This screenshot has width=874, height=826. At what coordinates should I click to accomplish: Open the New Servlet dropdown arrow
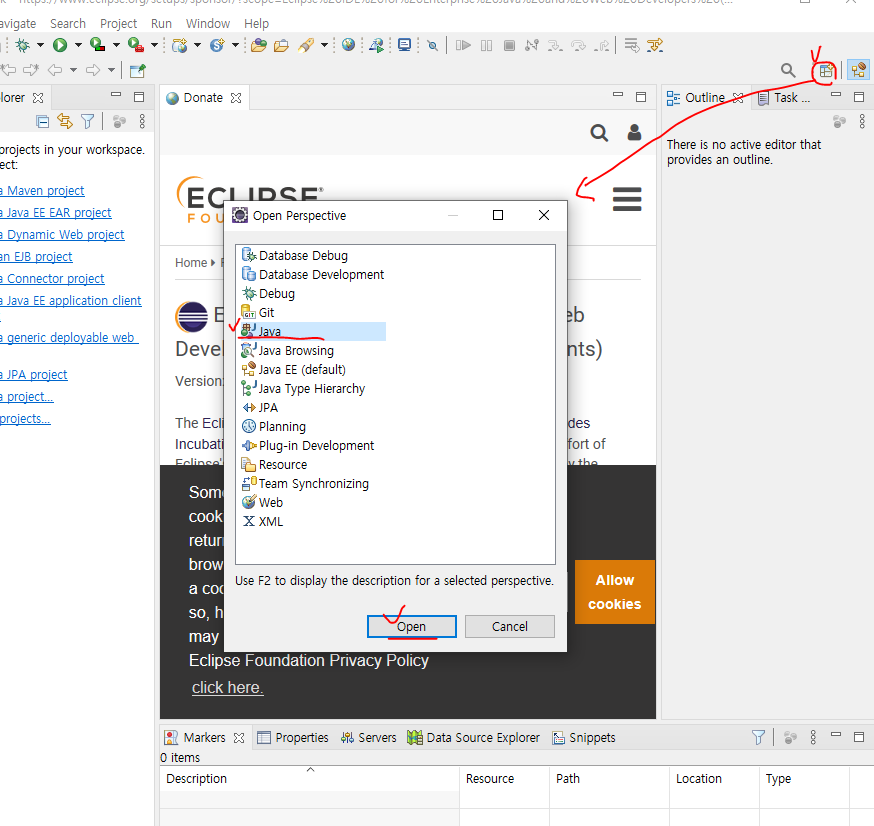[x=235, y=45]
